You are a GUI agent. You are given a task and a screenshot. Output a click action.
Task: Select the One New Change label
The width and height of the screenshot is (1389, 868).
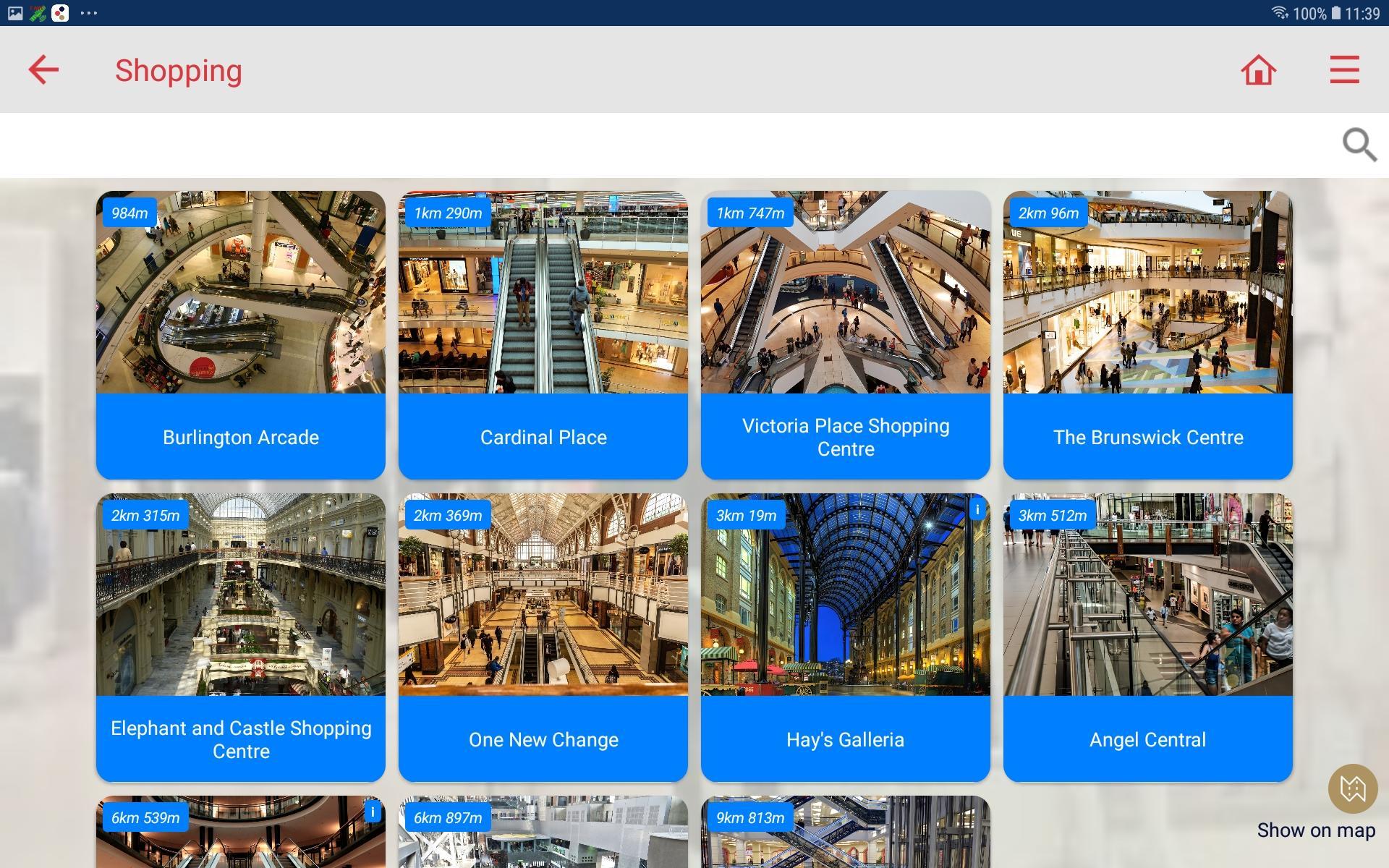coord(543,740)
